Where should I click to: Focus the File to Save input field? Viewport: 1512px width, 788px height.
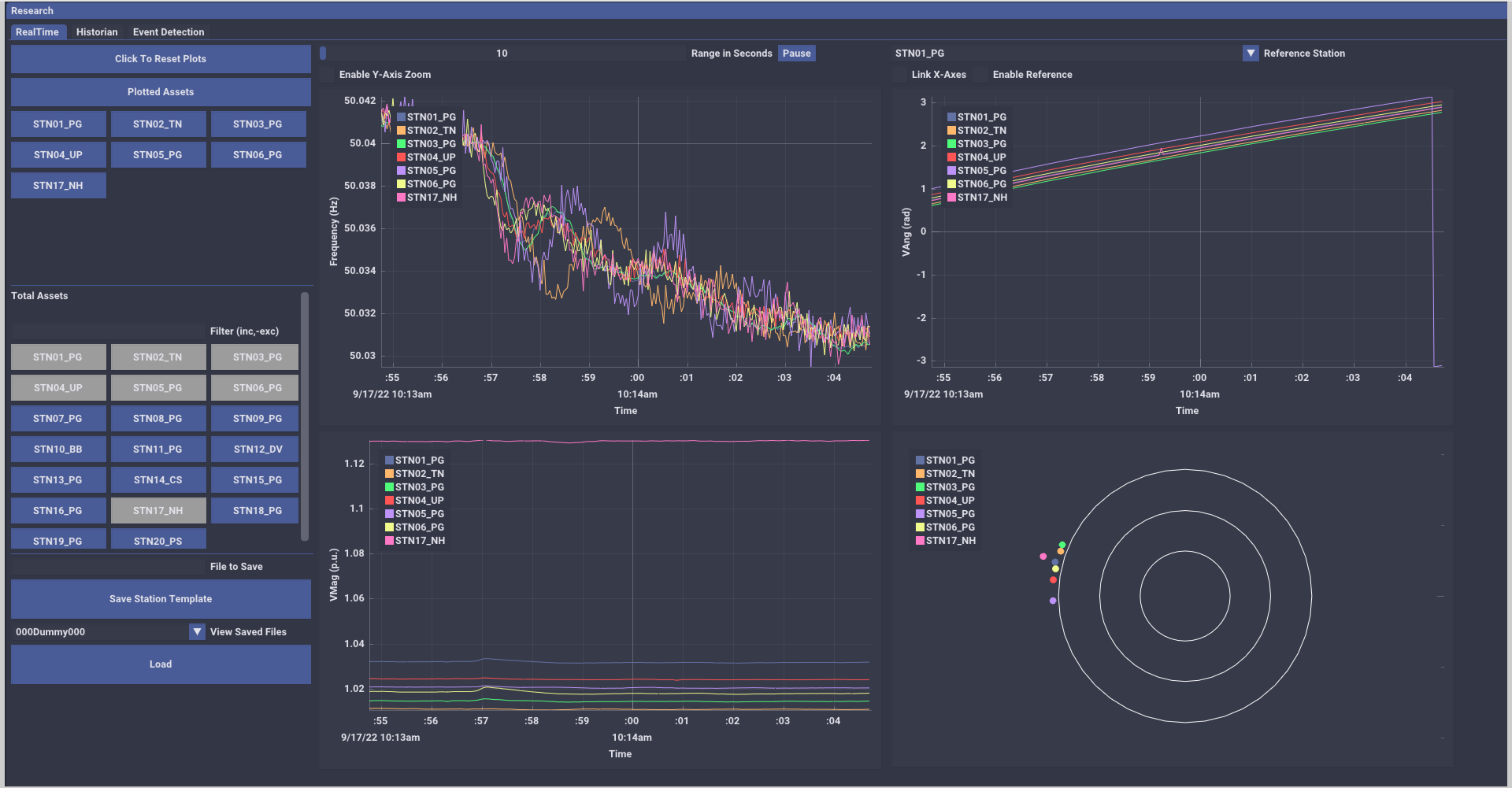108,567
